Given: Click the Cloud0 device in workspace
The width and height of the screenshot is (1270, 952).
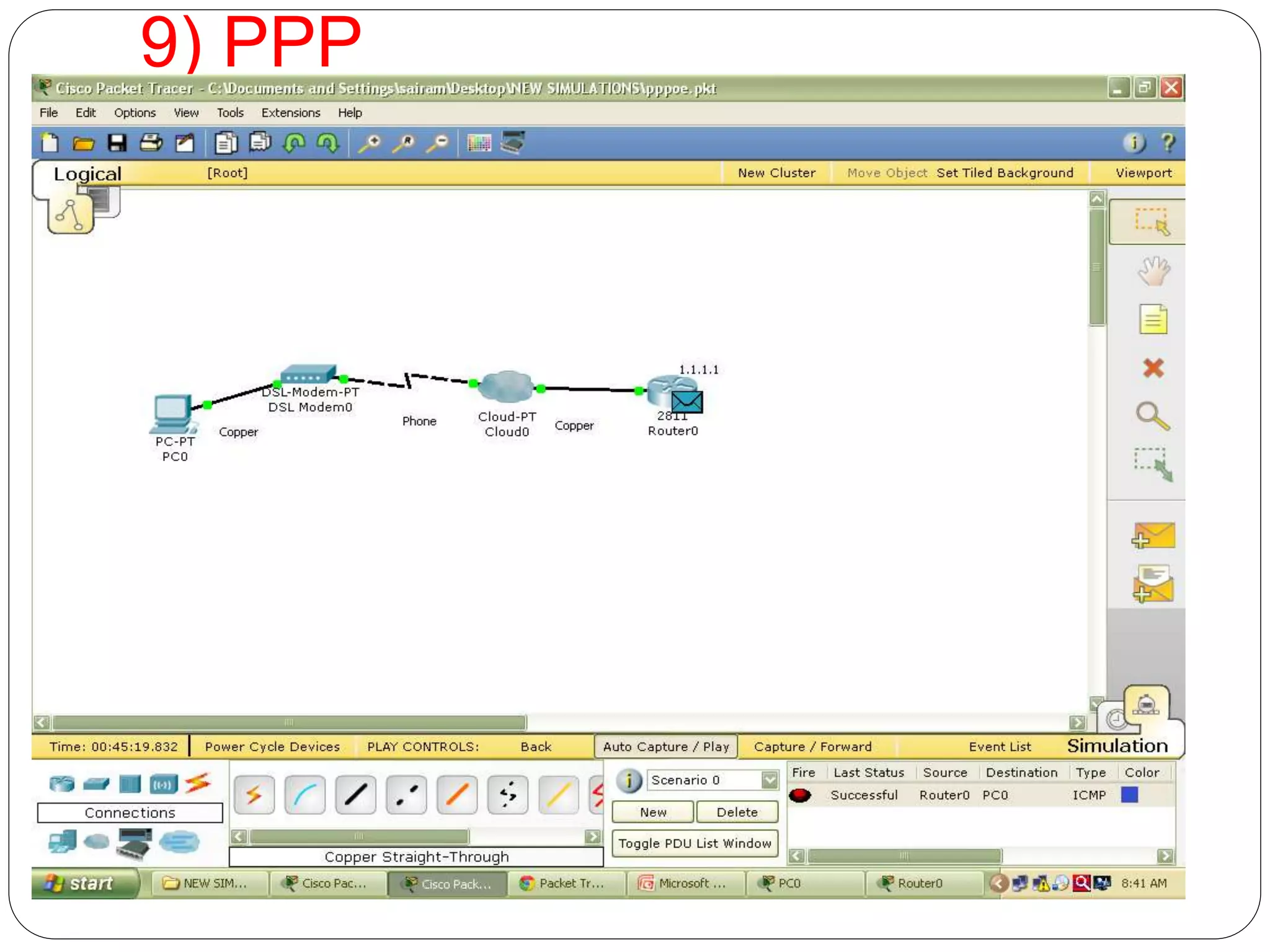Looking at the screenshot, I should 507,387.
